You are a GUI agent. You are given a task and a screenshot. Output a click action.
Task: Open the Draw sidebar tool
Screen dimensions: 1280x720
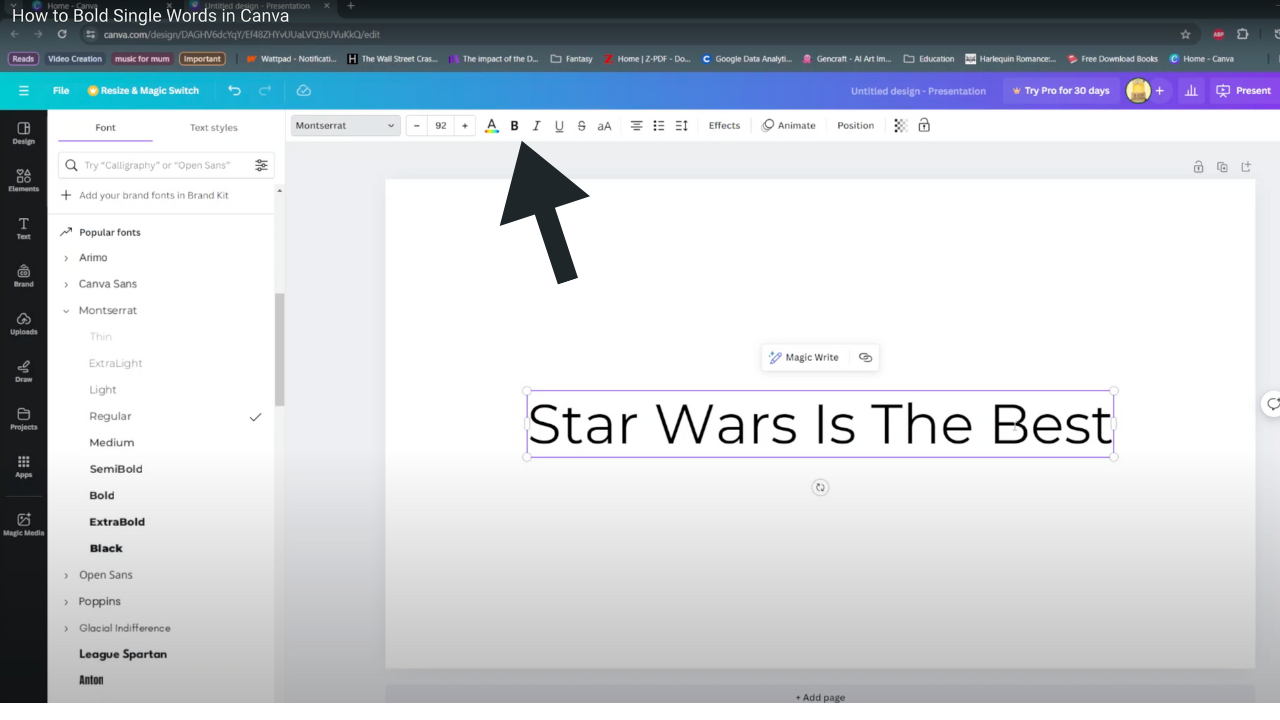[x=24, y=371]
